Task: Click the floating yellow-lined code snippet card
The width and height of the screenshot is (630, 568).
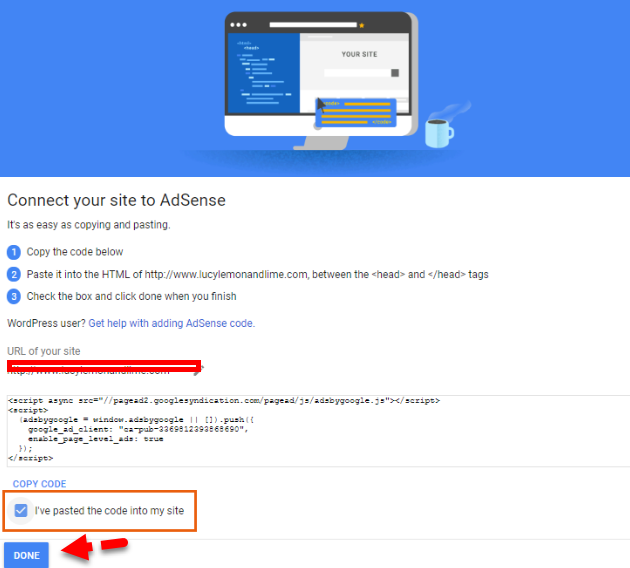Action: 359,113
